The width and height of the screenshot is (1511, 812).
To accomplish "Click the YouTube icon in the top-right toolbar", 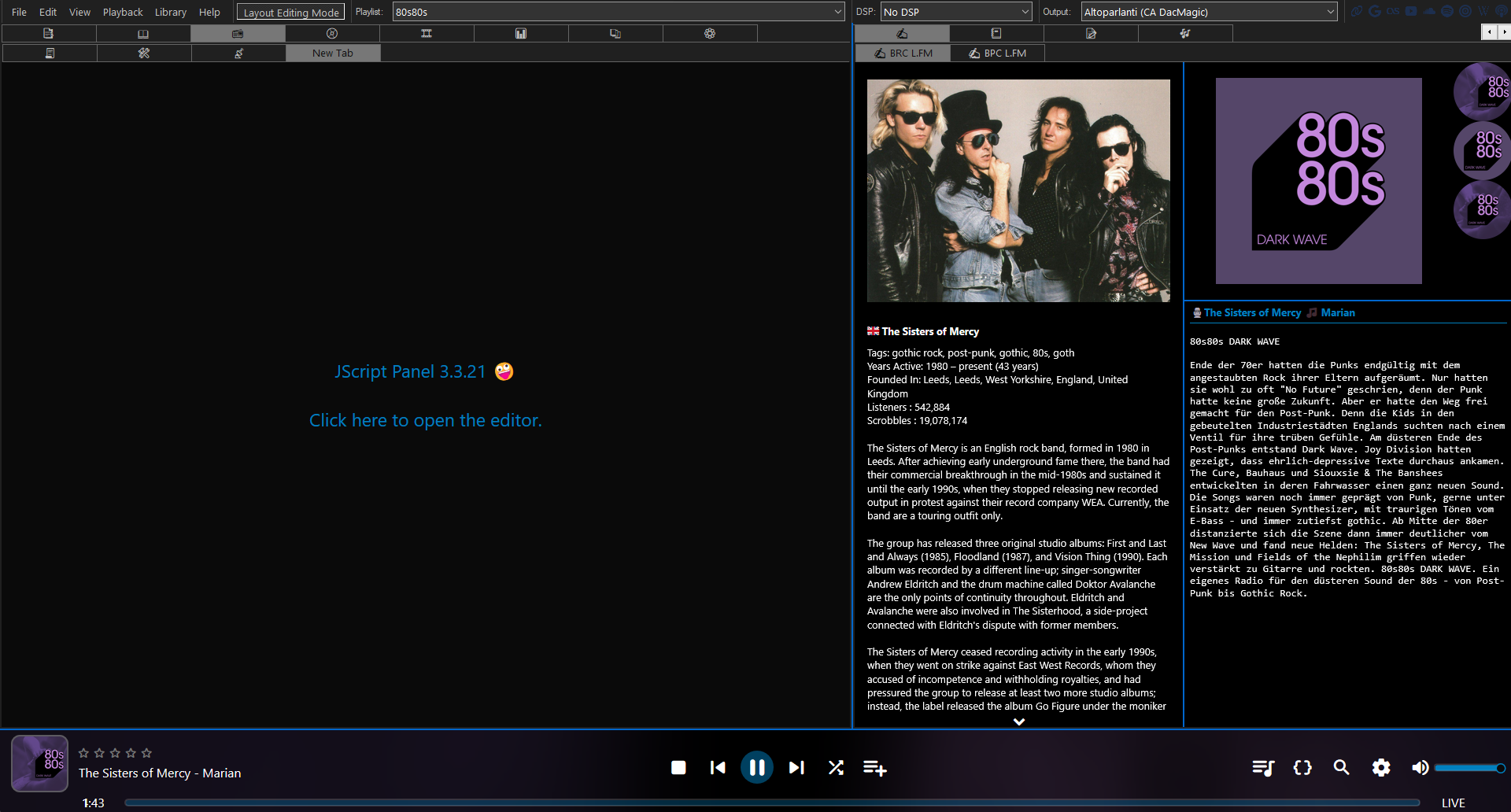I will (x=1411, y=11).
